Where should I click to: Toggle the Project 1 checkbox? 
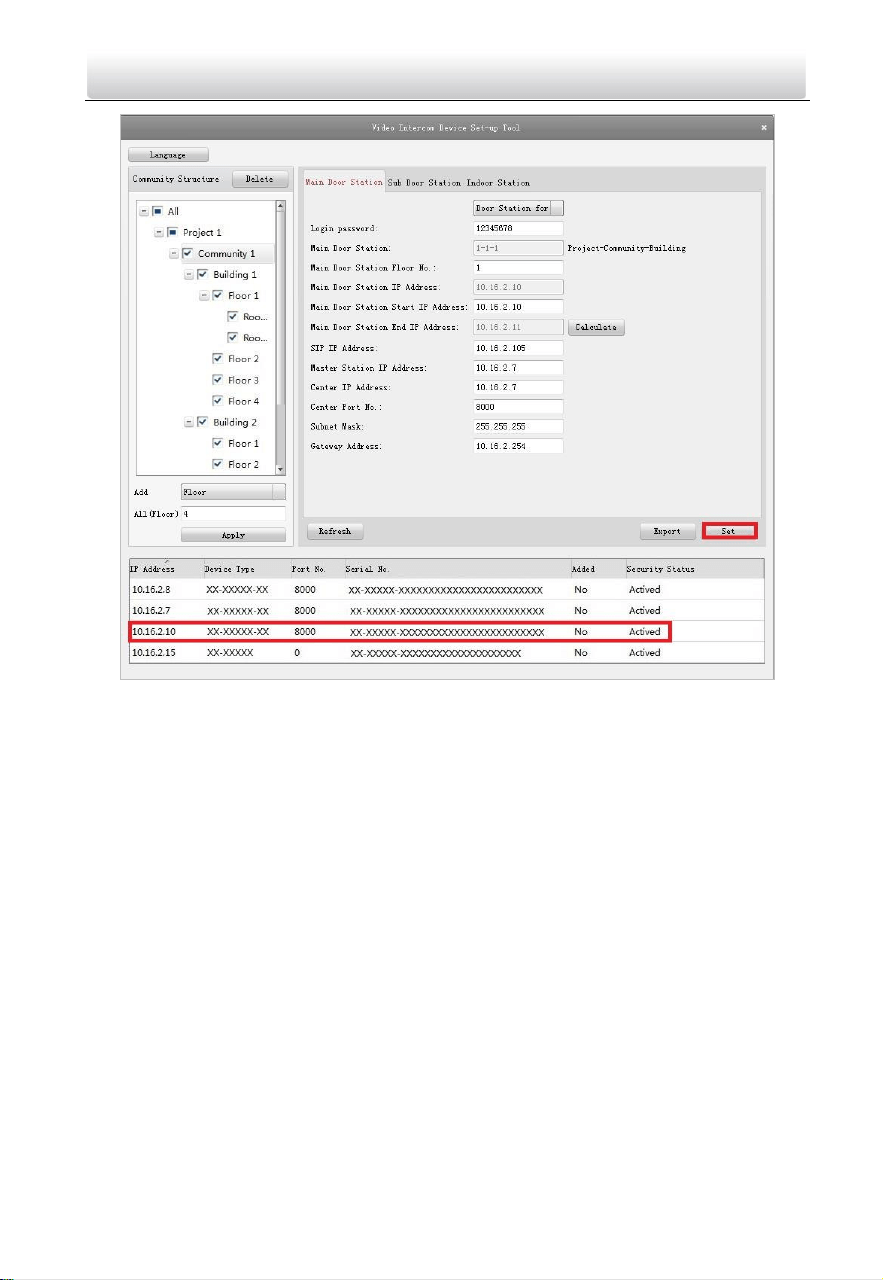tap(171, 233)
